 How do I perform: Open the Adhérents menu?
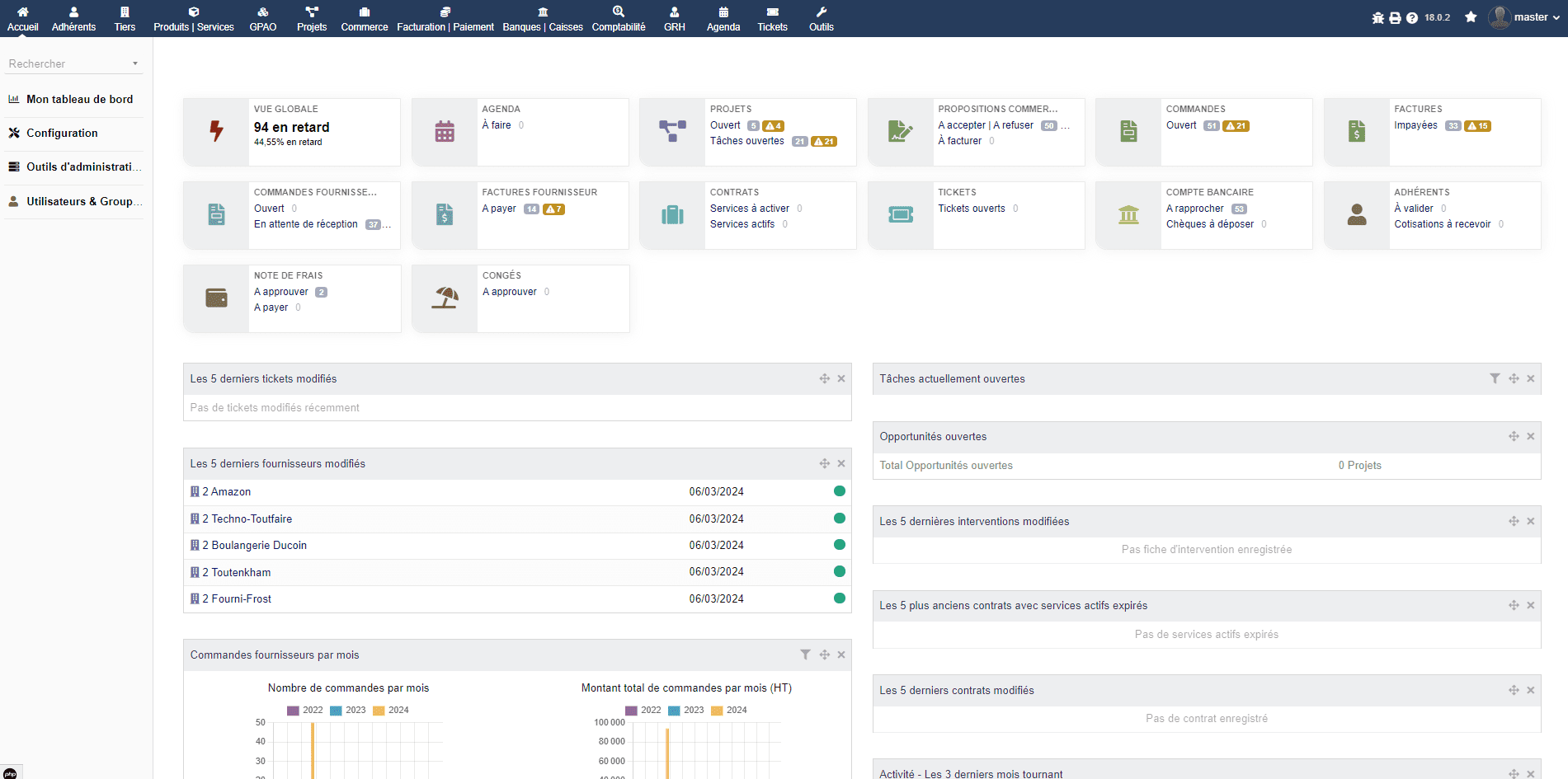(x=73, y=19)
